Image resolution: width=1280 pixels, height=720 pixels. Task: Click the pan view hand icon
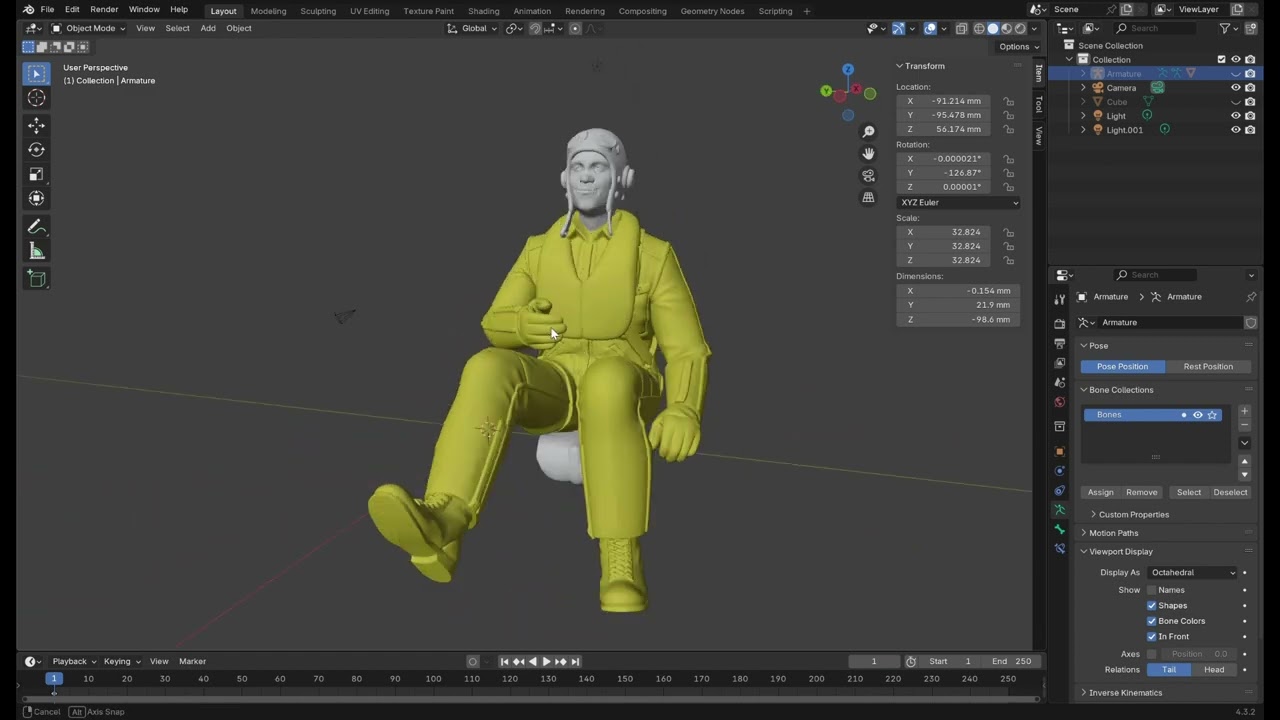coord(868,153)
